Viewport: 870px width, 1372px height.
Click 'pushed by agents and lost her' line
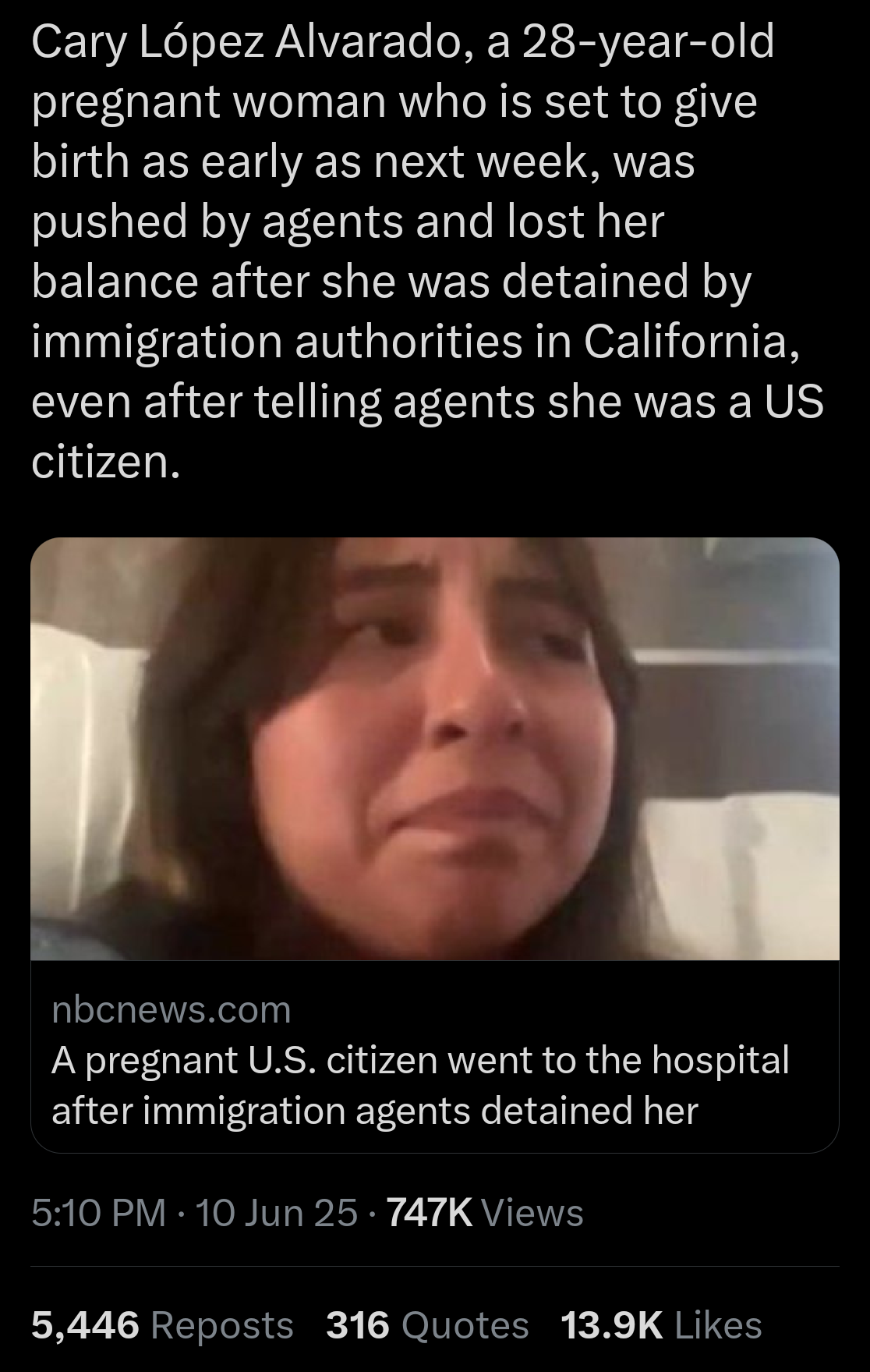348,222
